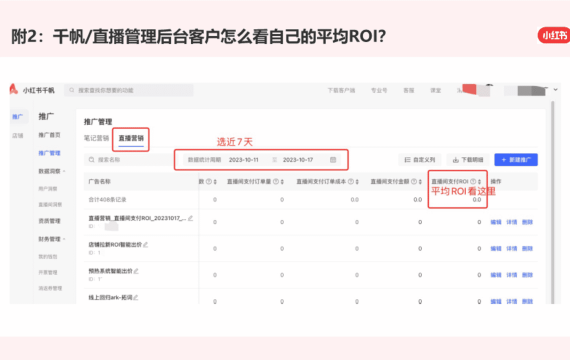
Task: Sort by 直播间支付ROI column
Action: 479,181
